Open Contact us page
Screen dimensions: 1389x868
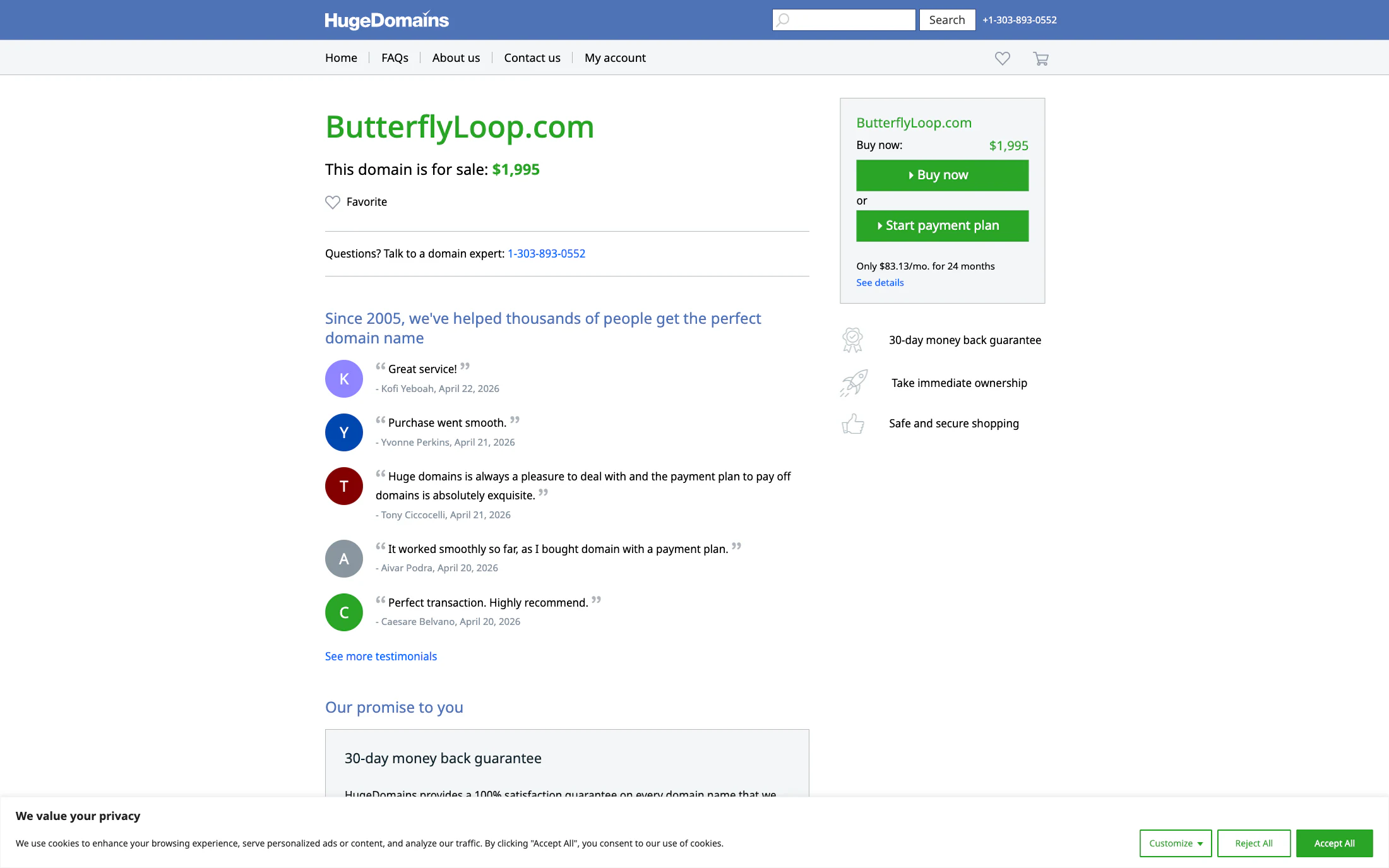532,58
